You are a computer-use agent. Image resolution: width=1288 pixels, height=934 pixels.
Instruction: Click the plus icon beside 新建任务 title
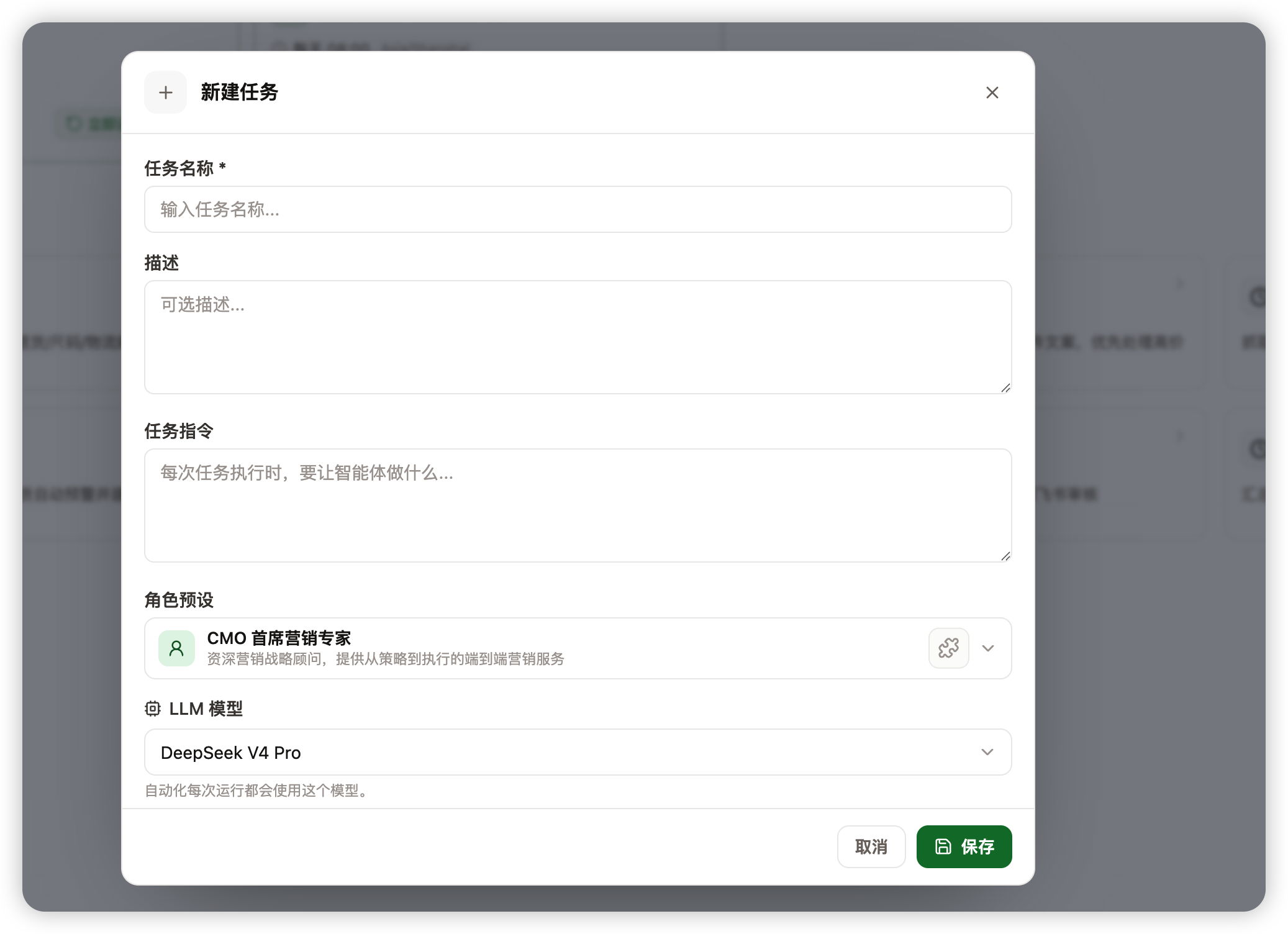(x=165, y=93)
